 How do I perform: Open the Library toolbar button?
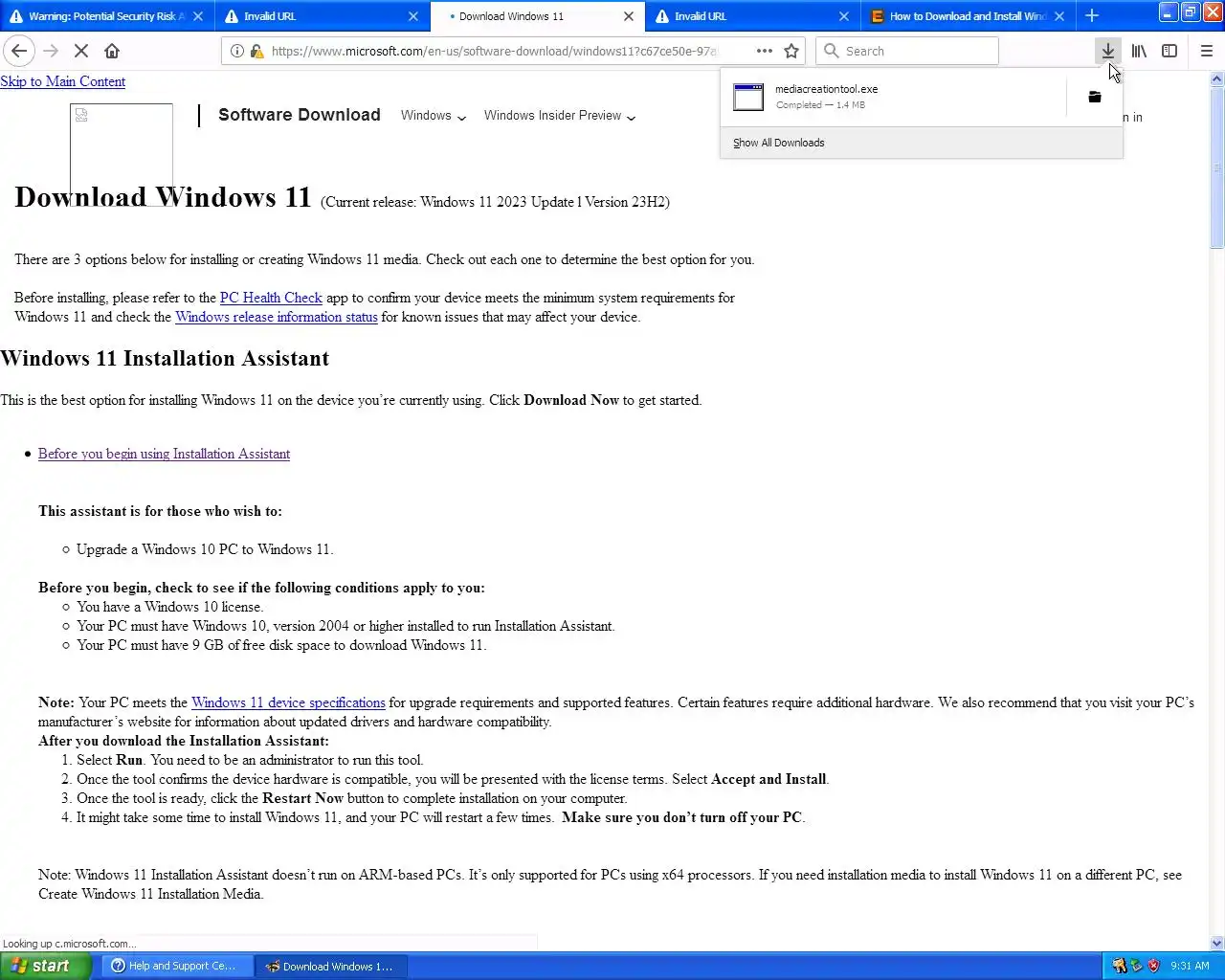click(1139, 51)
